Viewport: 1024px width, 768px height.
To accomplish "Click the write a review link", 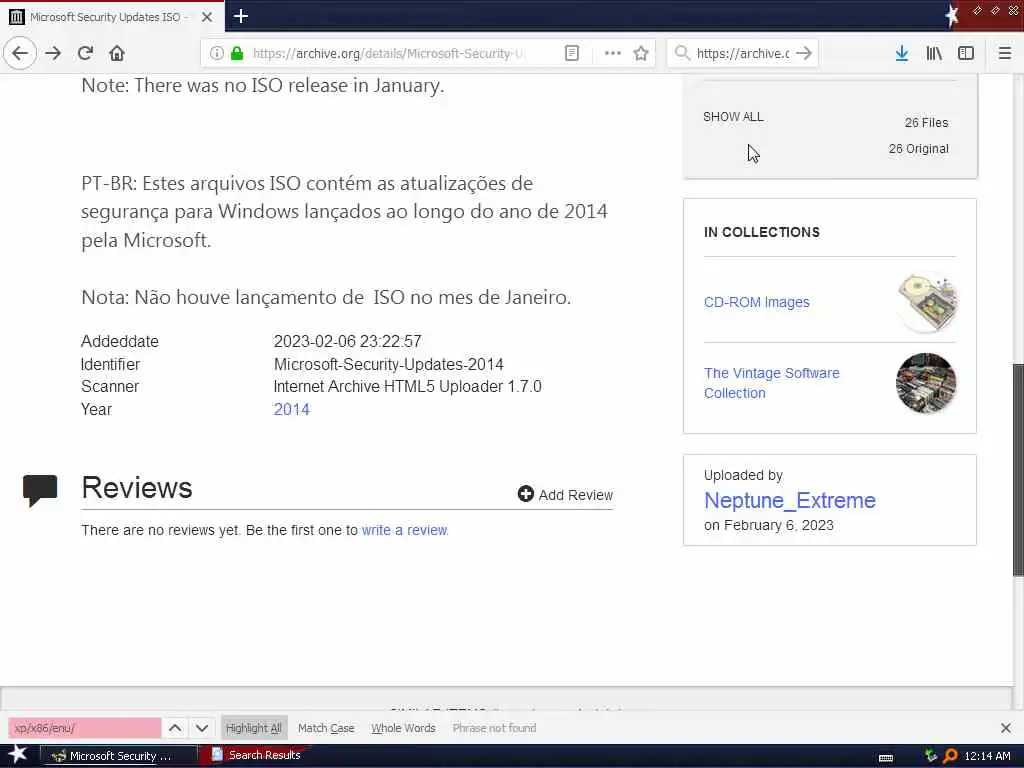I will tap(405, 530).
